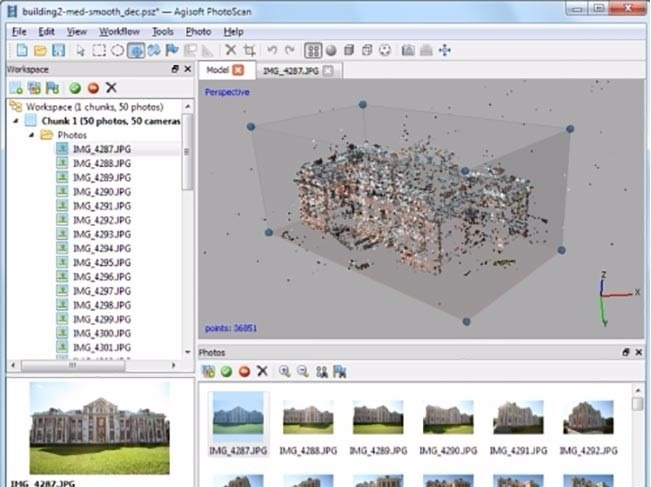The image size is (651, 487).
Task: Choose the Rectangle selection tool
Action: click(99, 51)
